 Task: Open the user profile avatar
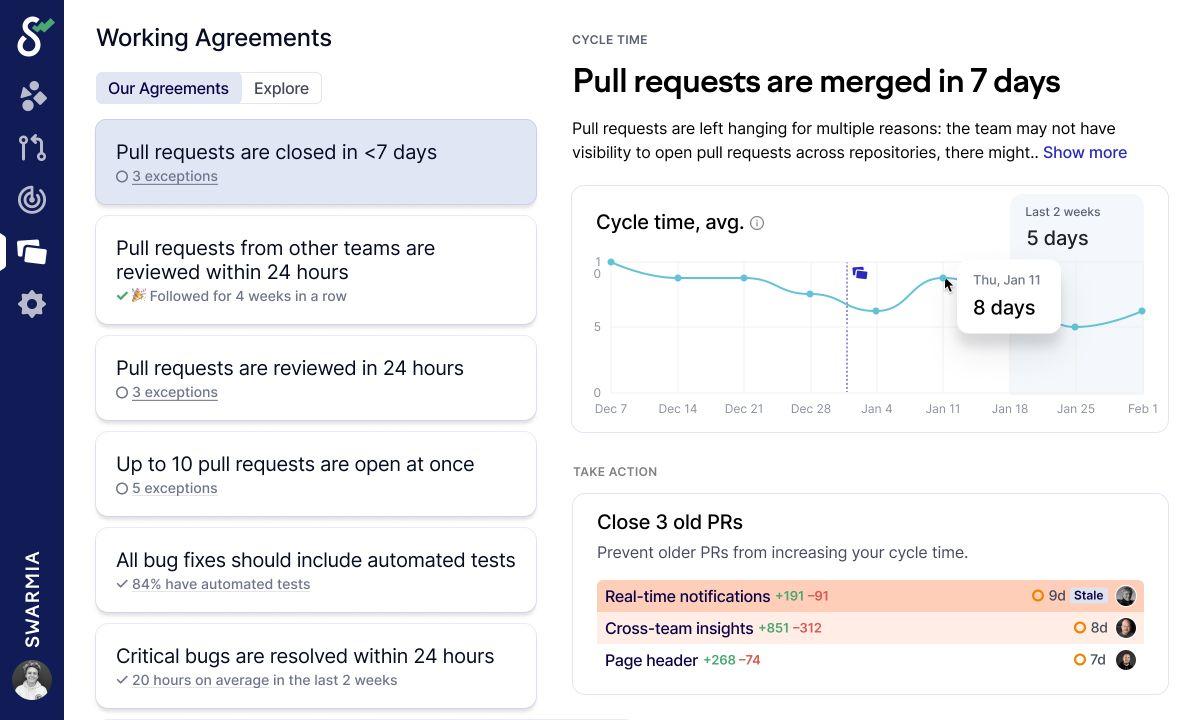[32, 680]
